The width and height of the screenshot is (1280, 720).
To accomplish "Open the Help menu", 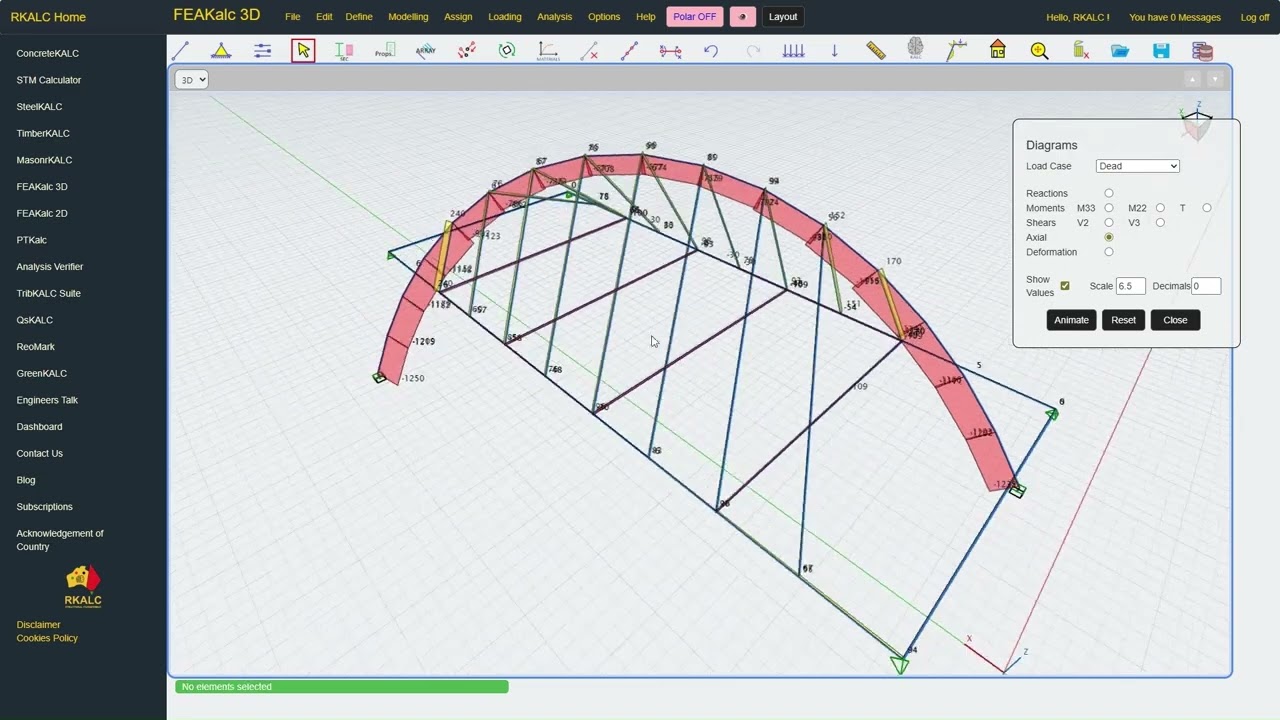I will pyautogui.click(x=646, y=17).
